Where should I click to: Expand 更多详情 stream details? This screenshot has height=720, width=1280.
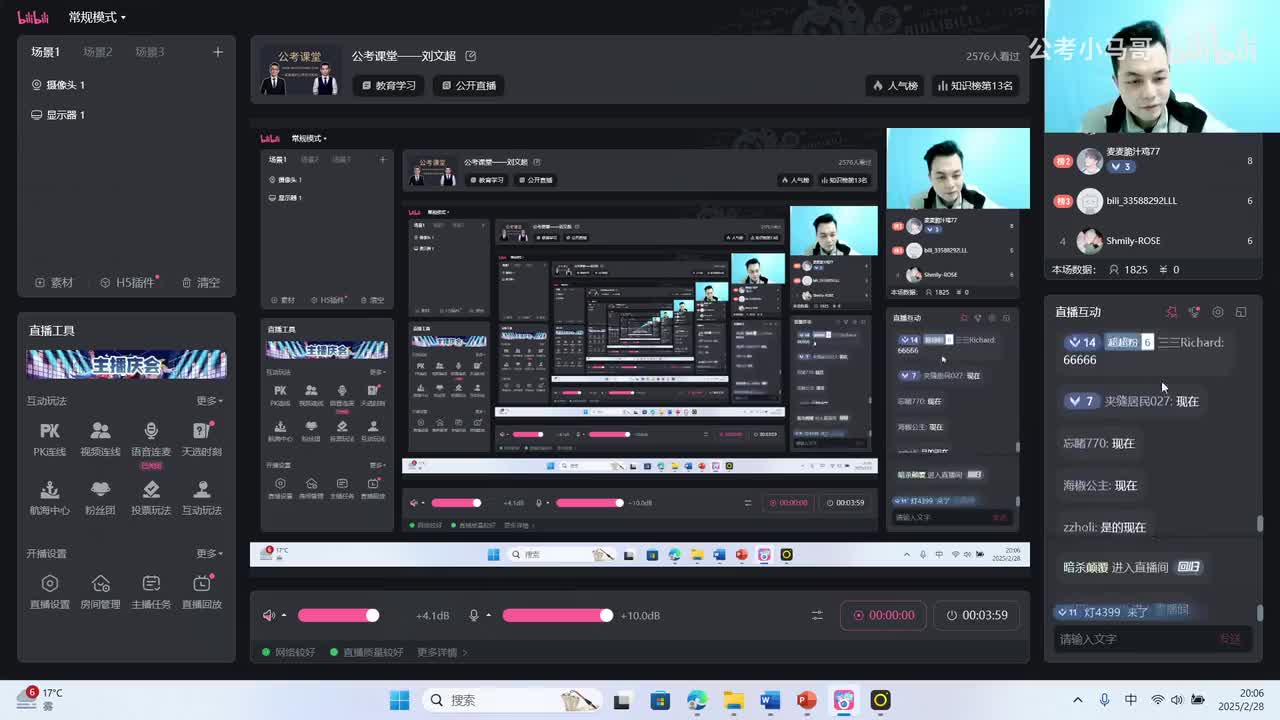(442, 652)
